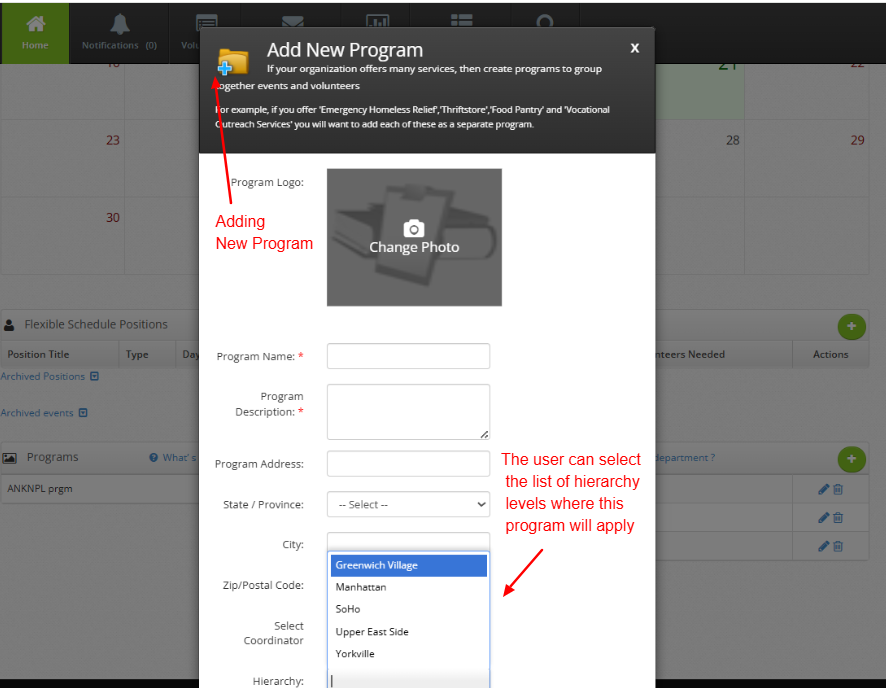Image resolution: width=886 pixels, height=688 pixels.
Task: Click the person icon on Flexible Schedule Positions
Action: click(x=10, y=325)
